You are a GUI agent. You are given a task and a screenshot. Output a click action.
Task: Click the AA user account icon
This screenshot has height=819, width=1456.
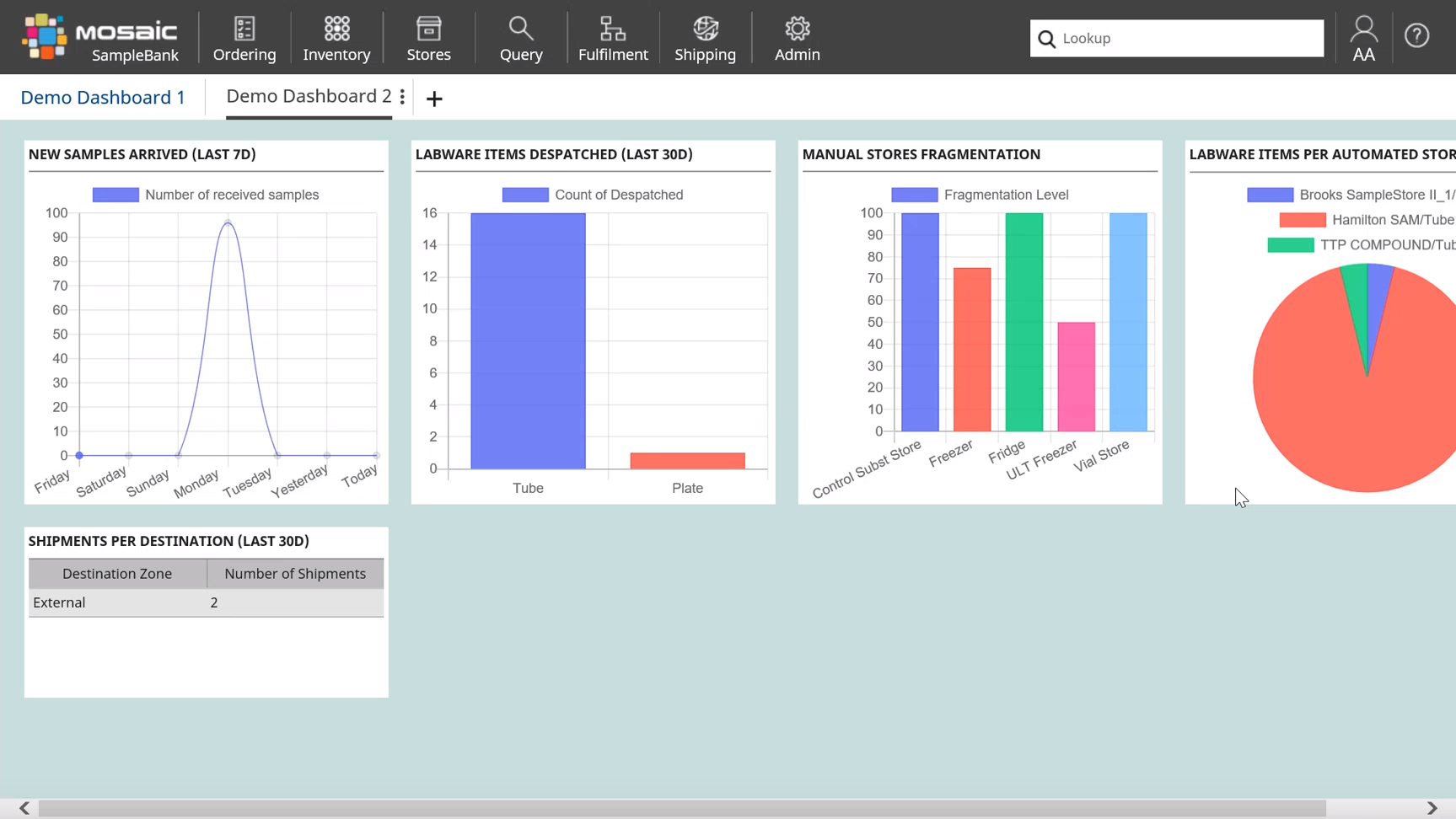click(1363, 37)
